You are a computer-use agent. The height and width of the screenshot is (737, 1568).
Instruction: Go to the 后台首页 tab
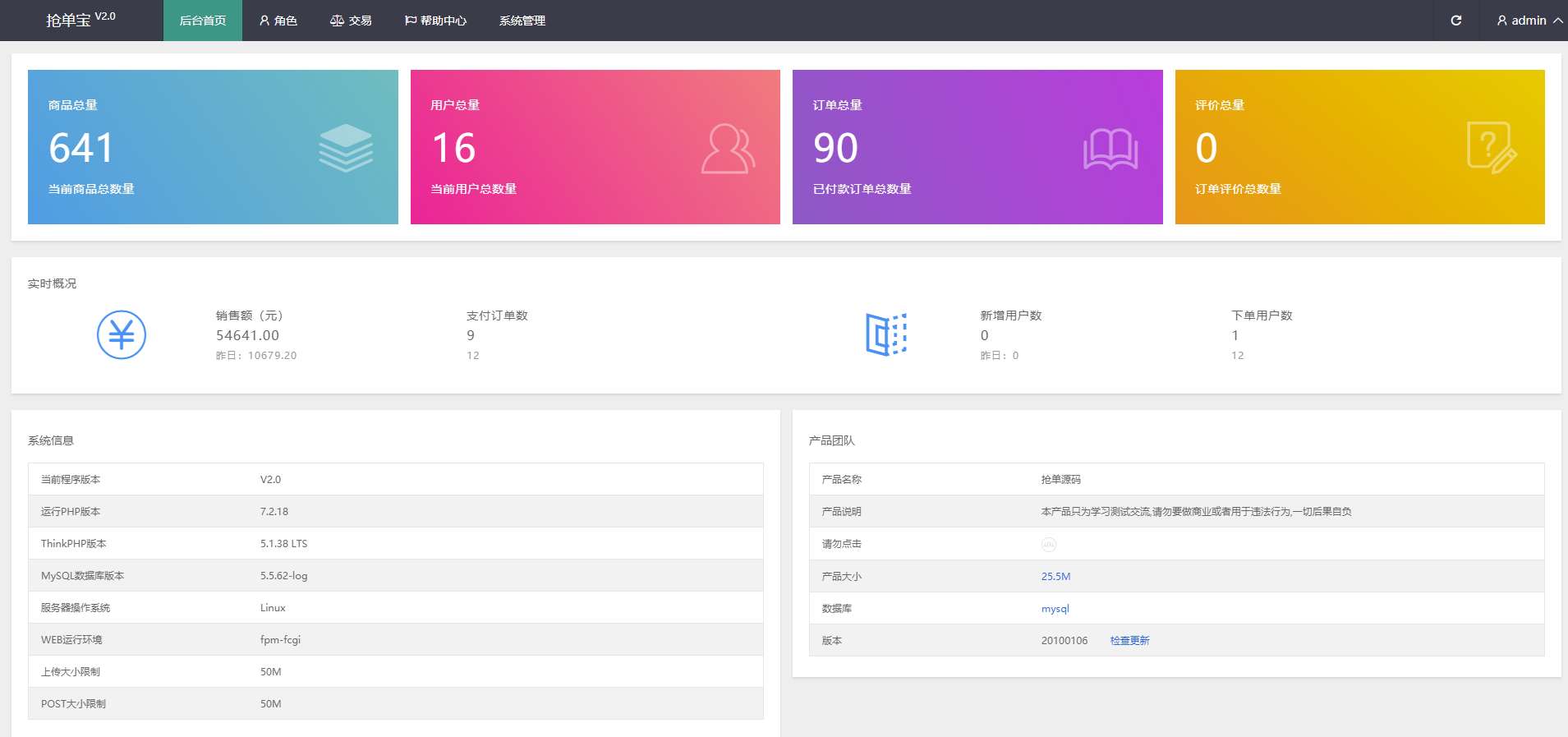pos(203,21)
